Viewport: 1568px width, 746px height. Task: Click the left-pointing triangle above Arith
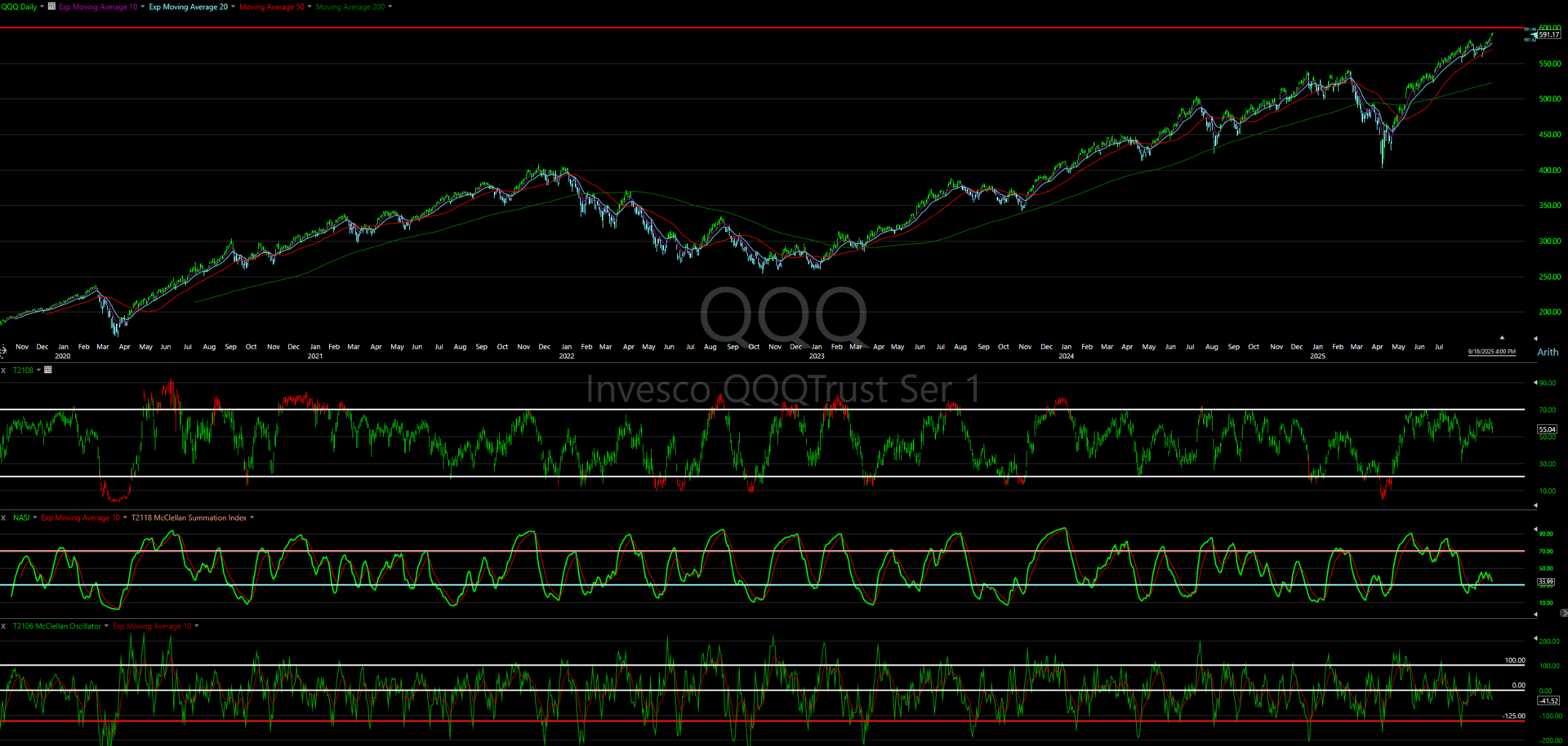[1535, 338]
